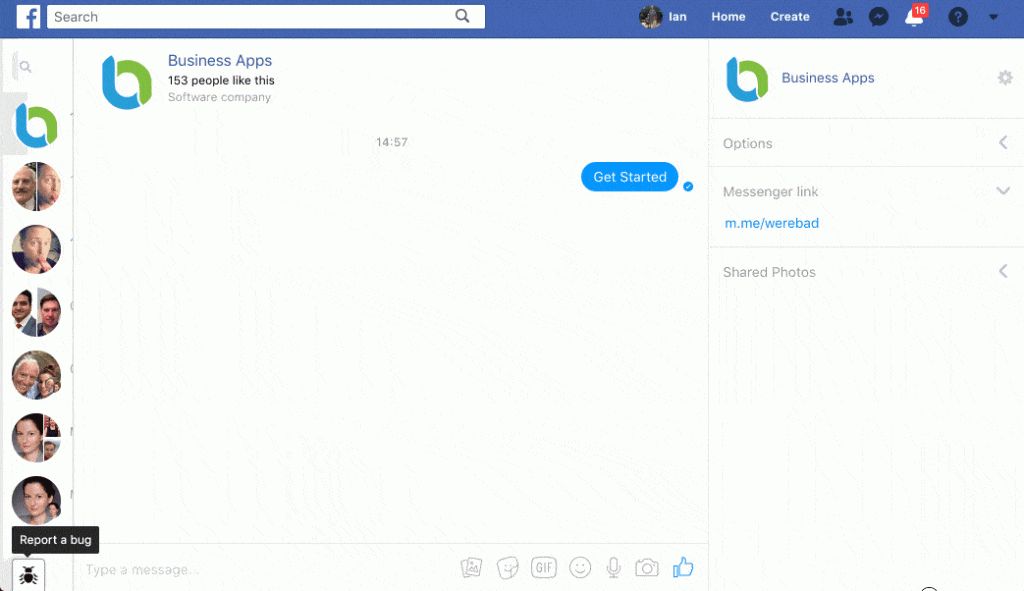Open Ian's profile from the top bar

(663, 16)
